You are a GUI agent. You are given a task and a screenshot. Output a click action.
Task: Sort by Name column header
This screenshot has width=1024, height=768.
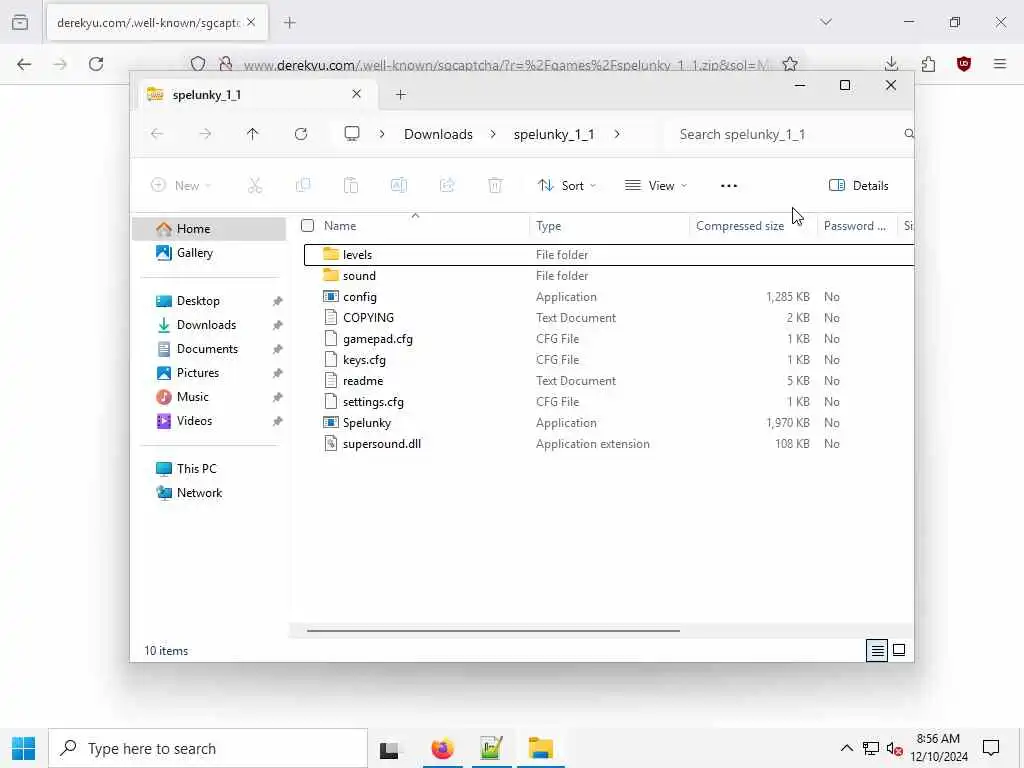pos(340,226)
